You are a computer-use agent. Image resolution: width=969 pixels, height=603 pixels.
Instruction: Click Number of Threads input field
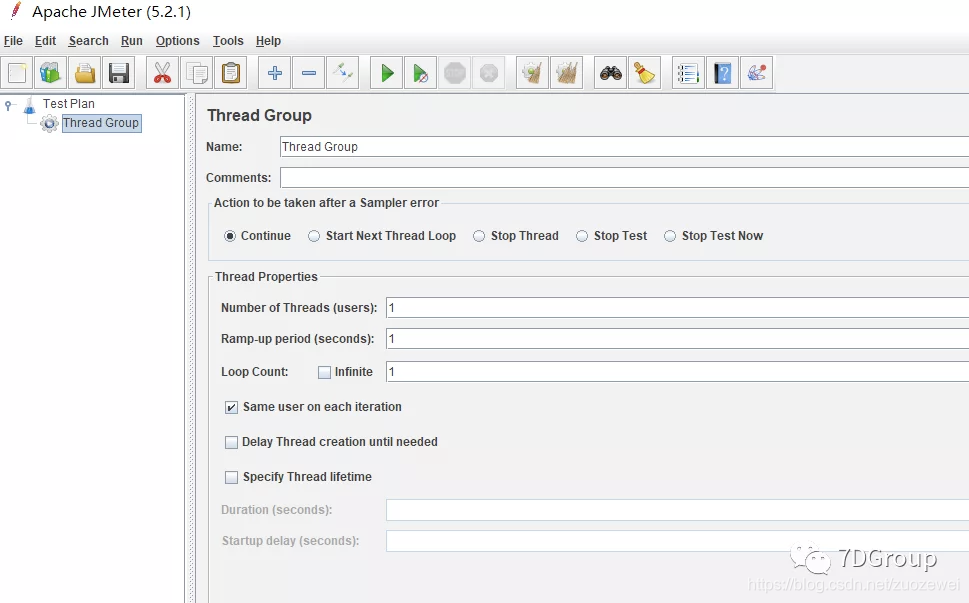click(677, 308)
